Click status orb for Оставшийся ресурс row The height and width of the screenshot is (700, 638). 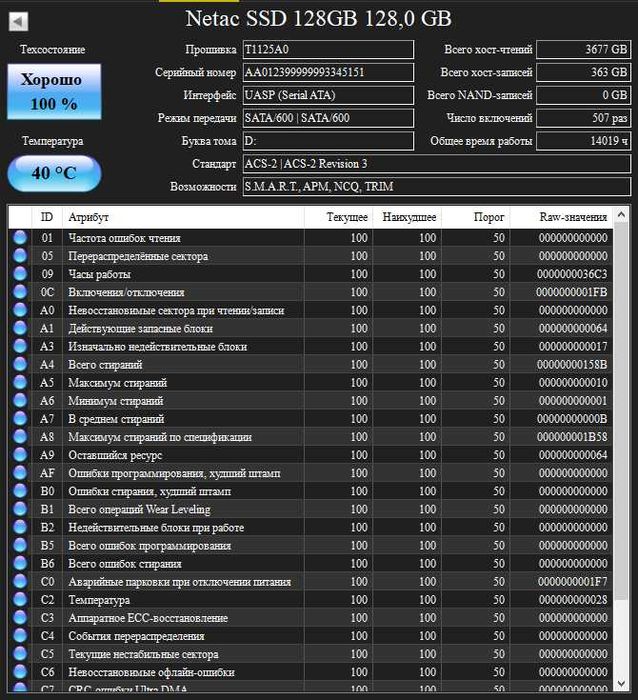click(x=20, y=454)
